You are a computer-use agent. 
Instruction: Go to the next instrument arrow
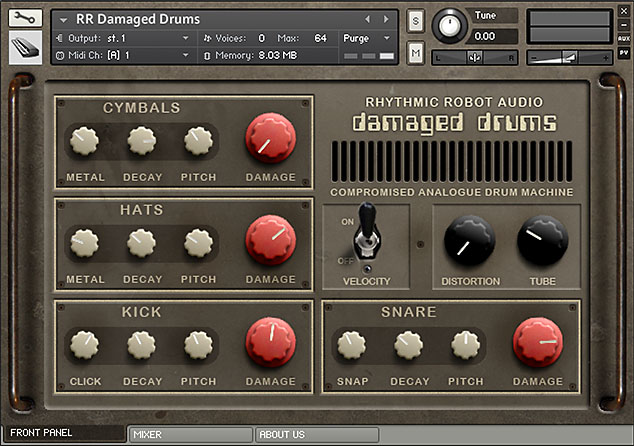386,19
